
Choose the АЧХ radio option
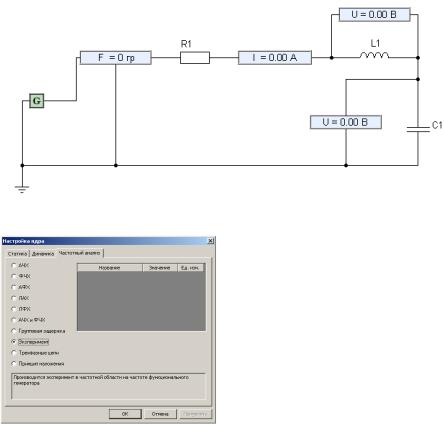coord(14,265)
